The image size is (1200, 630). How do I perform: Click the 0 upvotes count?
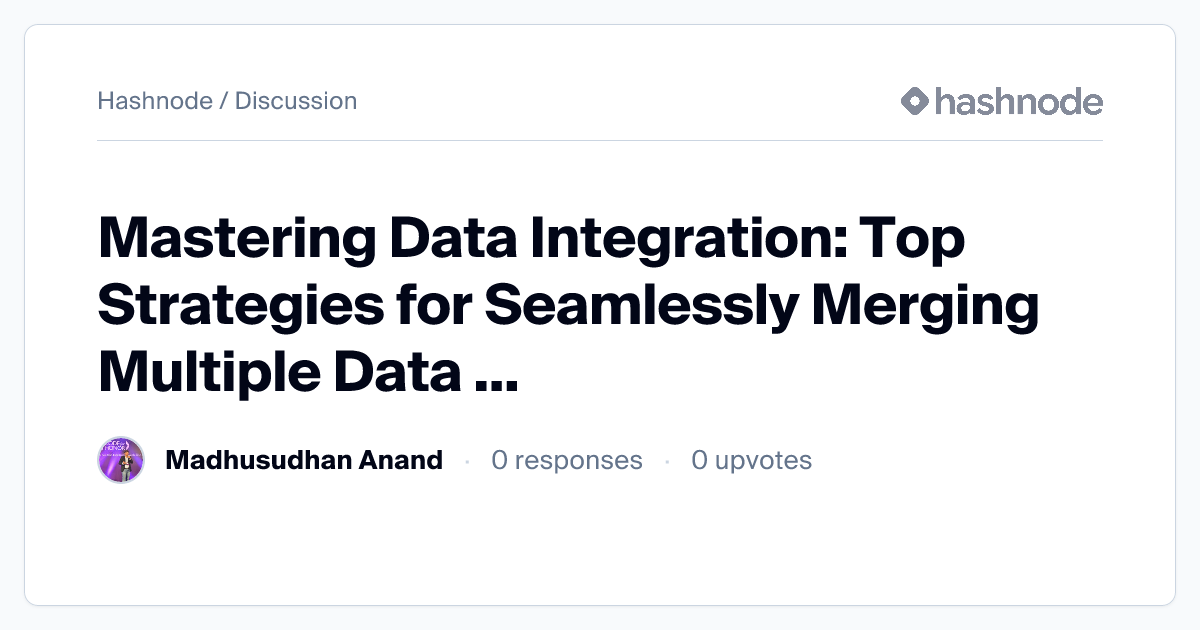pyautogui.click(x=751, y=460)
